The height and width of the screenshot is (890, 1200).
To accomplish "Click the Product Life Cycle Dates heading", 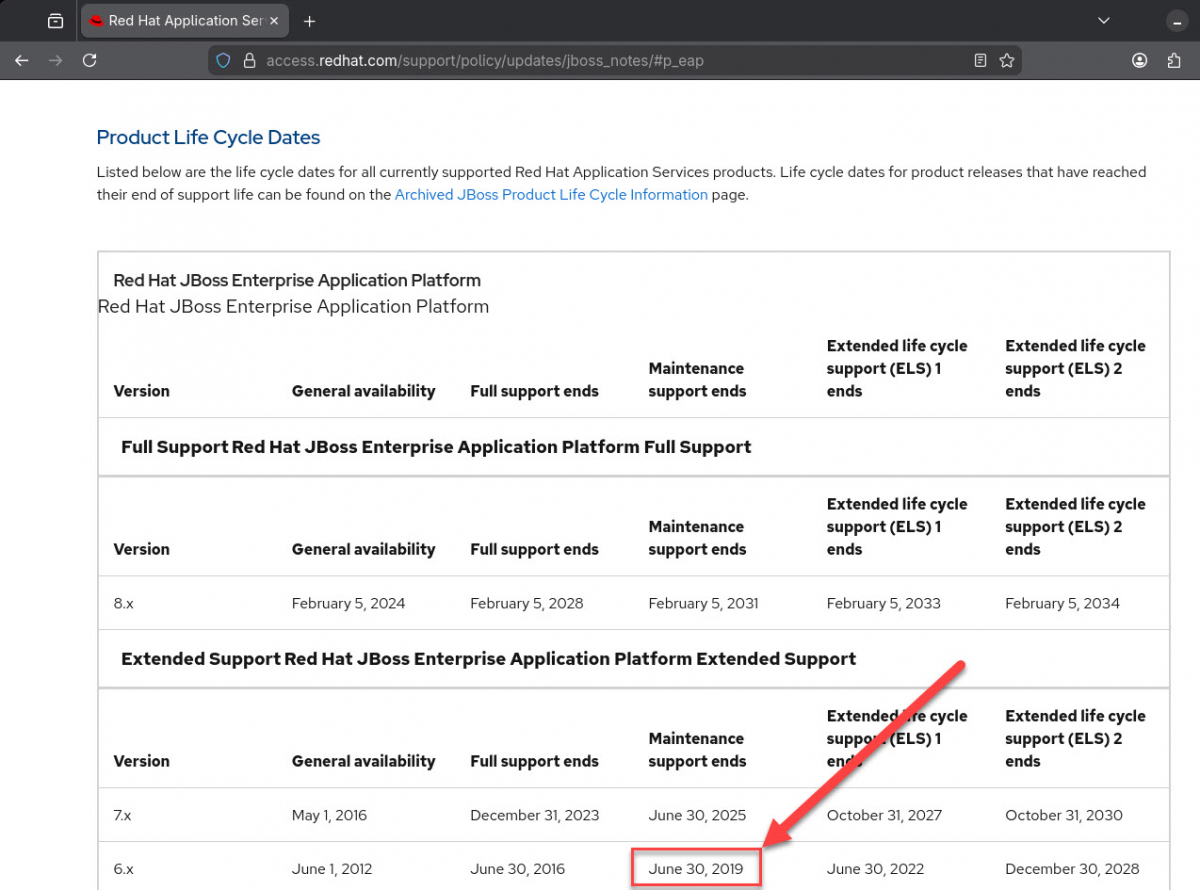I will pos(208,138).
